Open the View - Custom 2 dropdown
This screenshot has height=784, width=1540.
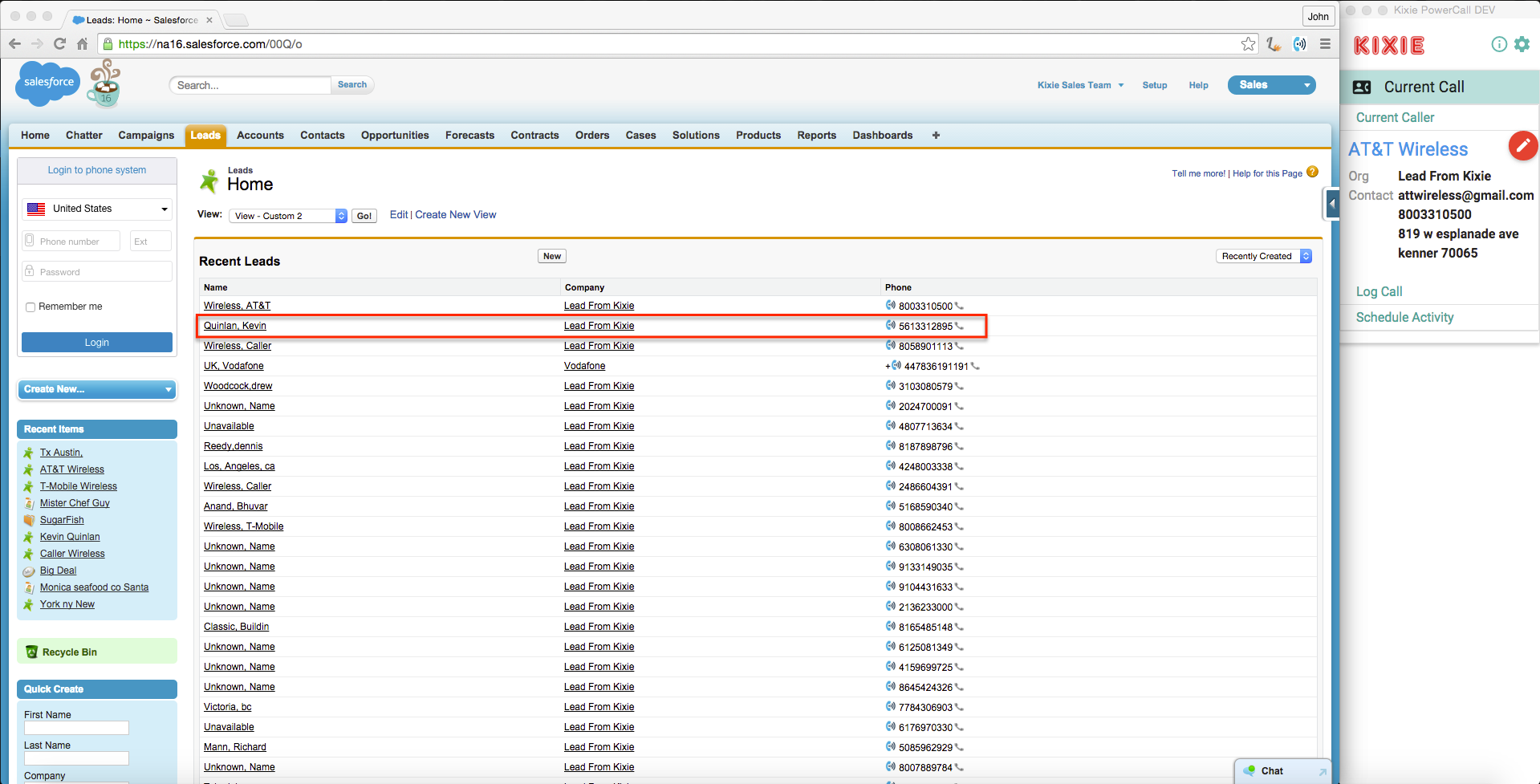click(288, 216)
